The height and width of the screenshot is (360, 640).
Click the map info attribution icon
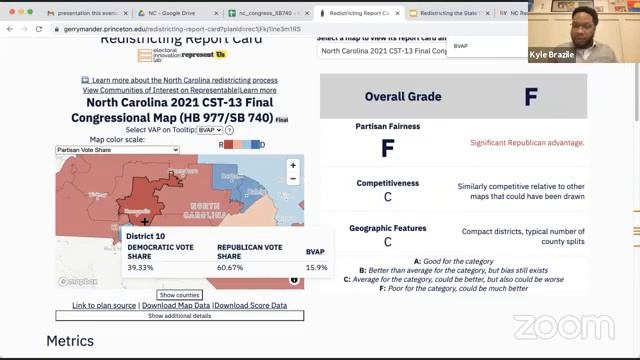294,280
